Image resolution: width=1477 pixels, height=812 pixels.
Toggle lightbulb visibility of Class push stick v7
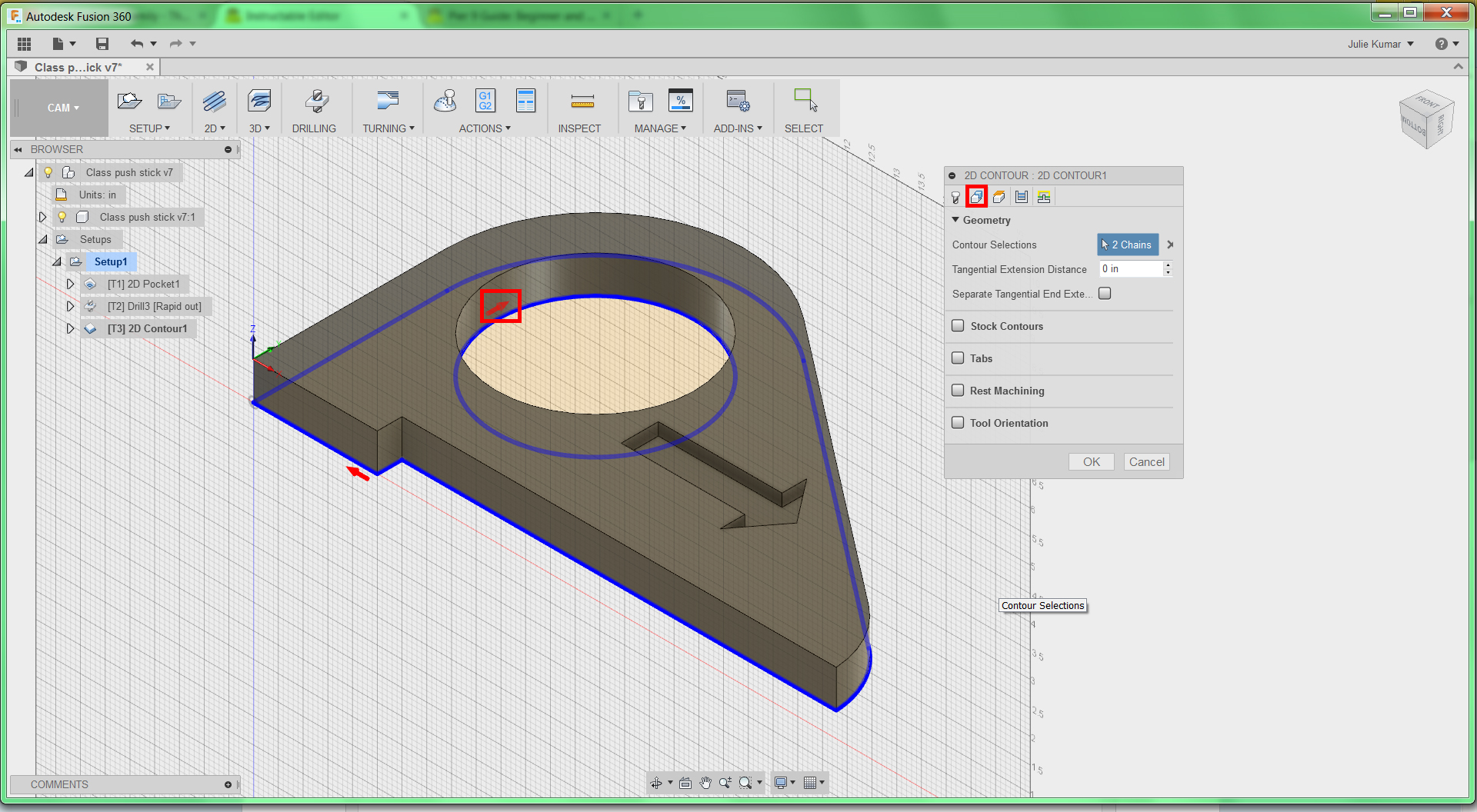pos(48,172)
